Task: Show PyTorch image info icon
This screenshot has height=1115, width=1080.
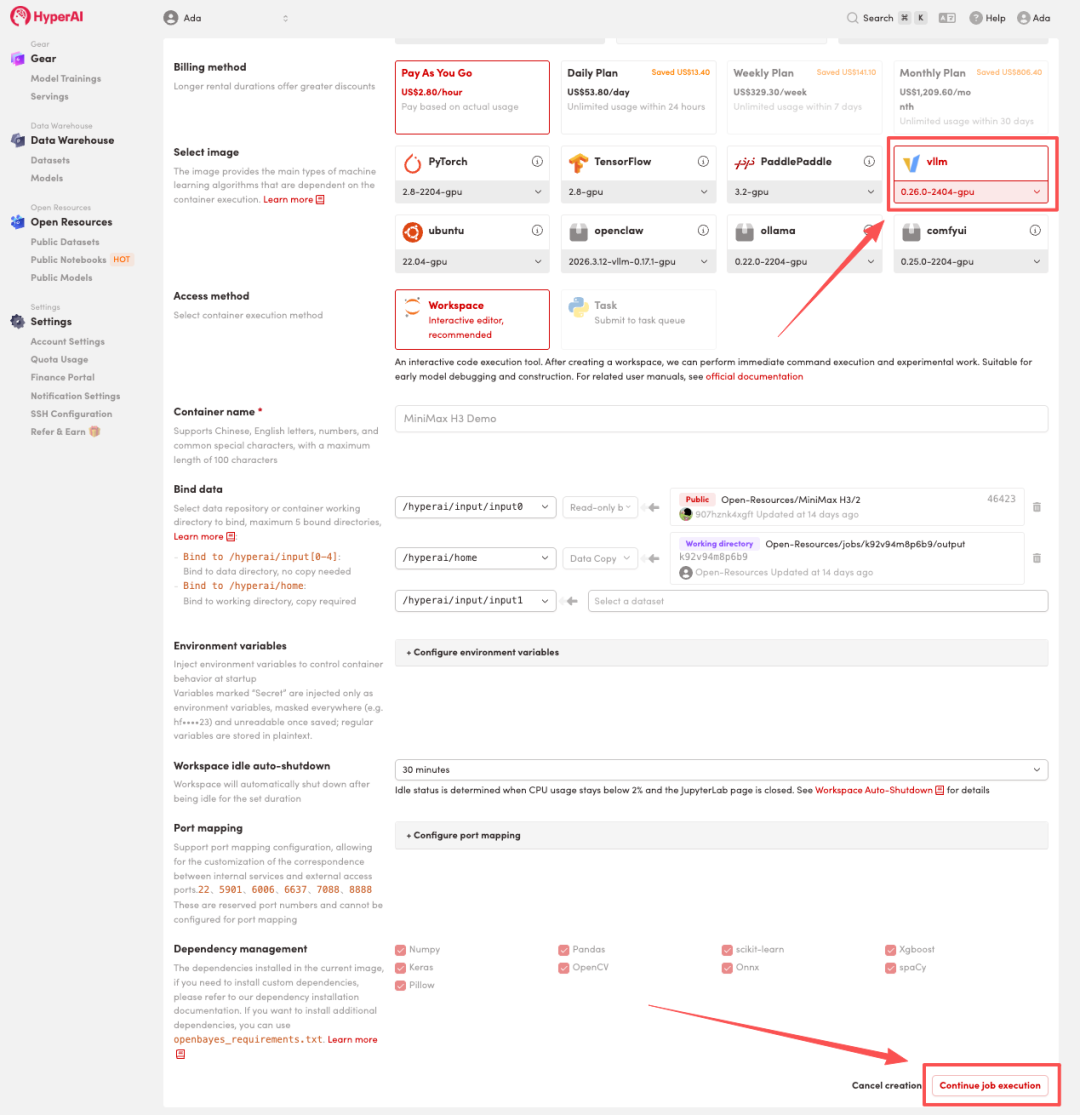Action: pyautogui.click(x=538, y=161)
